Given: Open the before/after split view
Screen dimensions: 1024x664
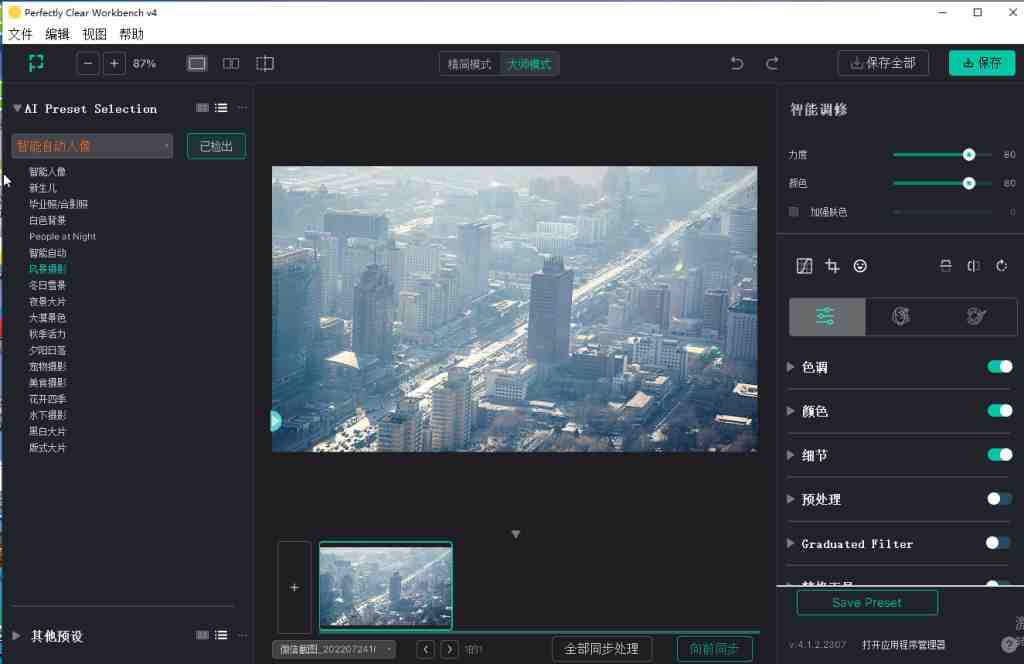Looking at the screenshot, I should click(231, 62).
